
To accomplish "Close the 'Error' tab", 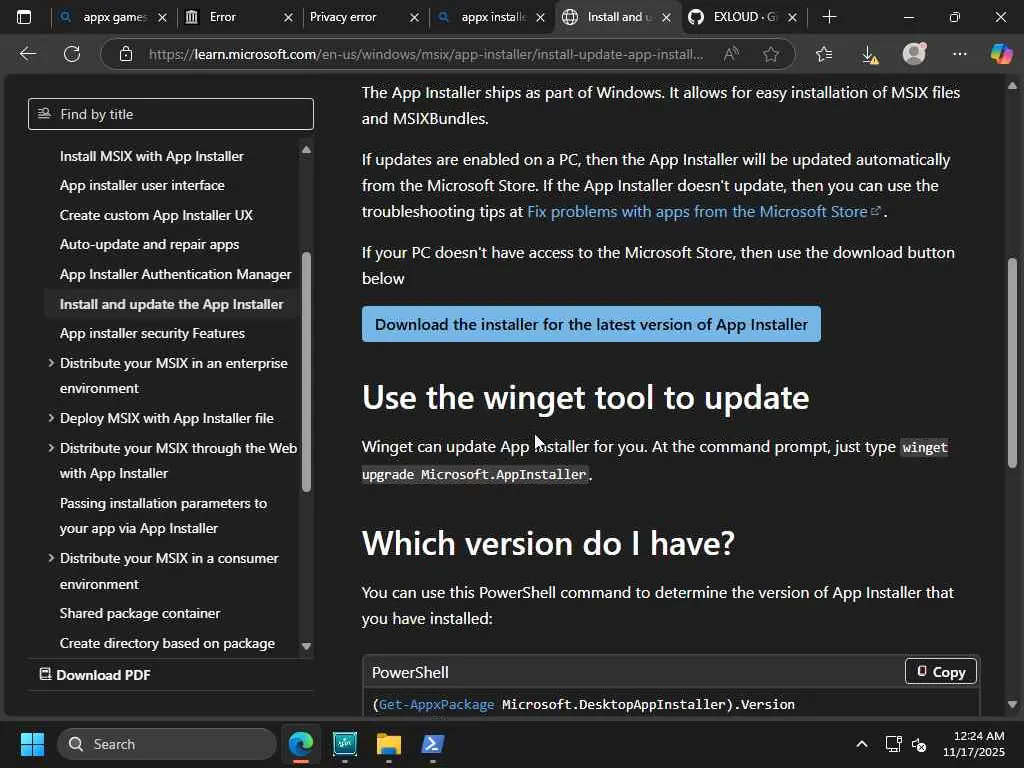I will (288, 18).
